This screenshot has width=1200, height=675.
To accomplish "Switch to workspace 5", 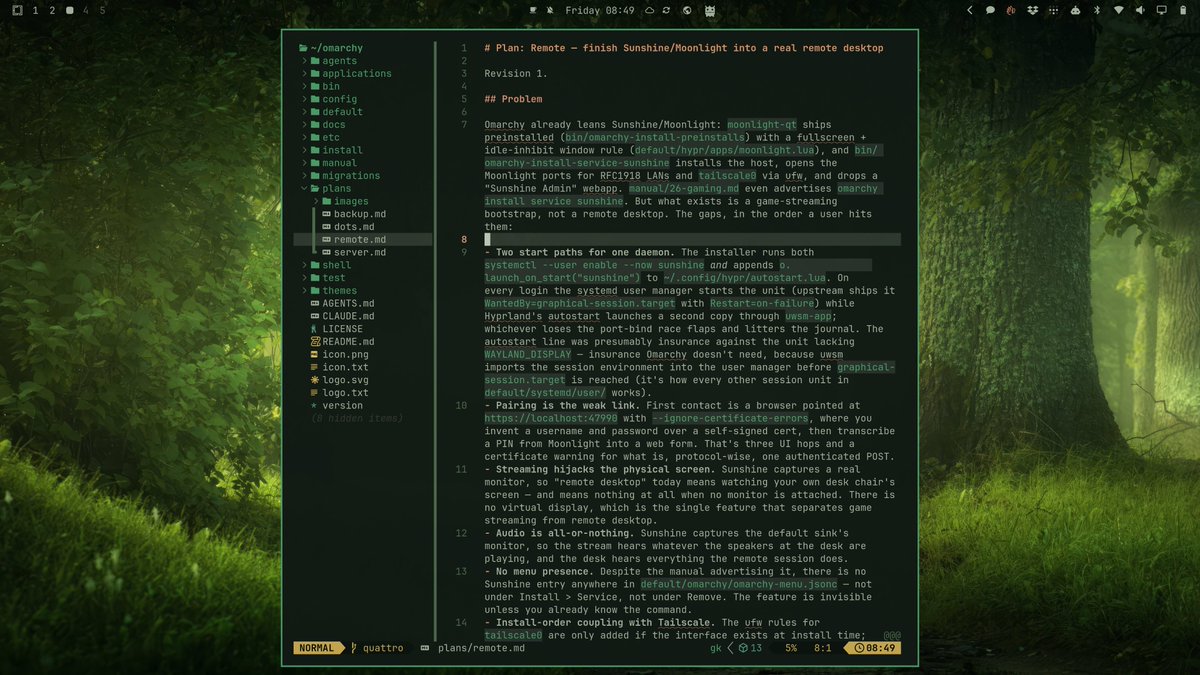I will click(101, 10).
